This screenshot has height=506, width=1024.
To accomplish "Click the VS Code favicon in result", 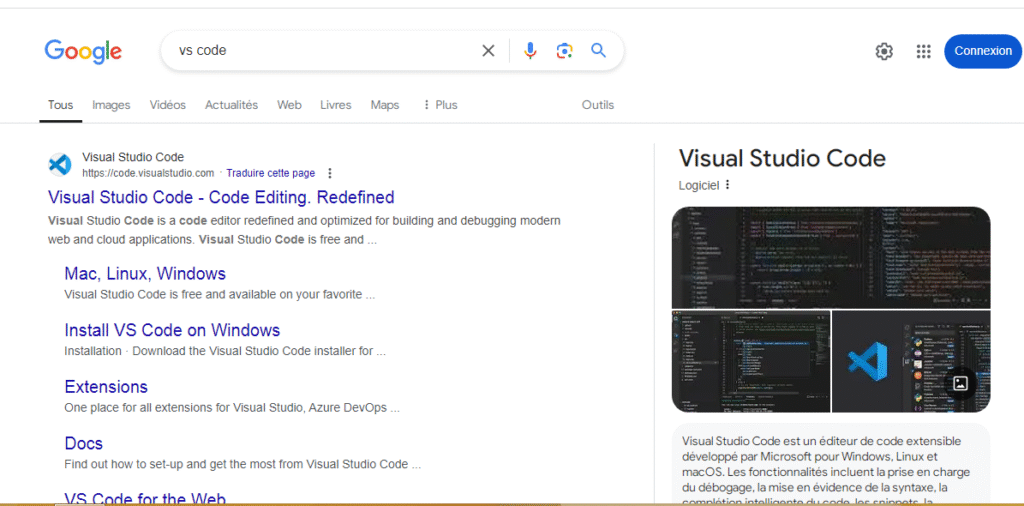I will (x=60, y=165).
